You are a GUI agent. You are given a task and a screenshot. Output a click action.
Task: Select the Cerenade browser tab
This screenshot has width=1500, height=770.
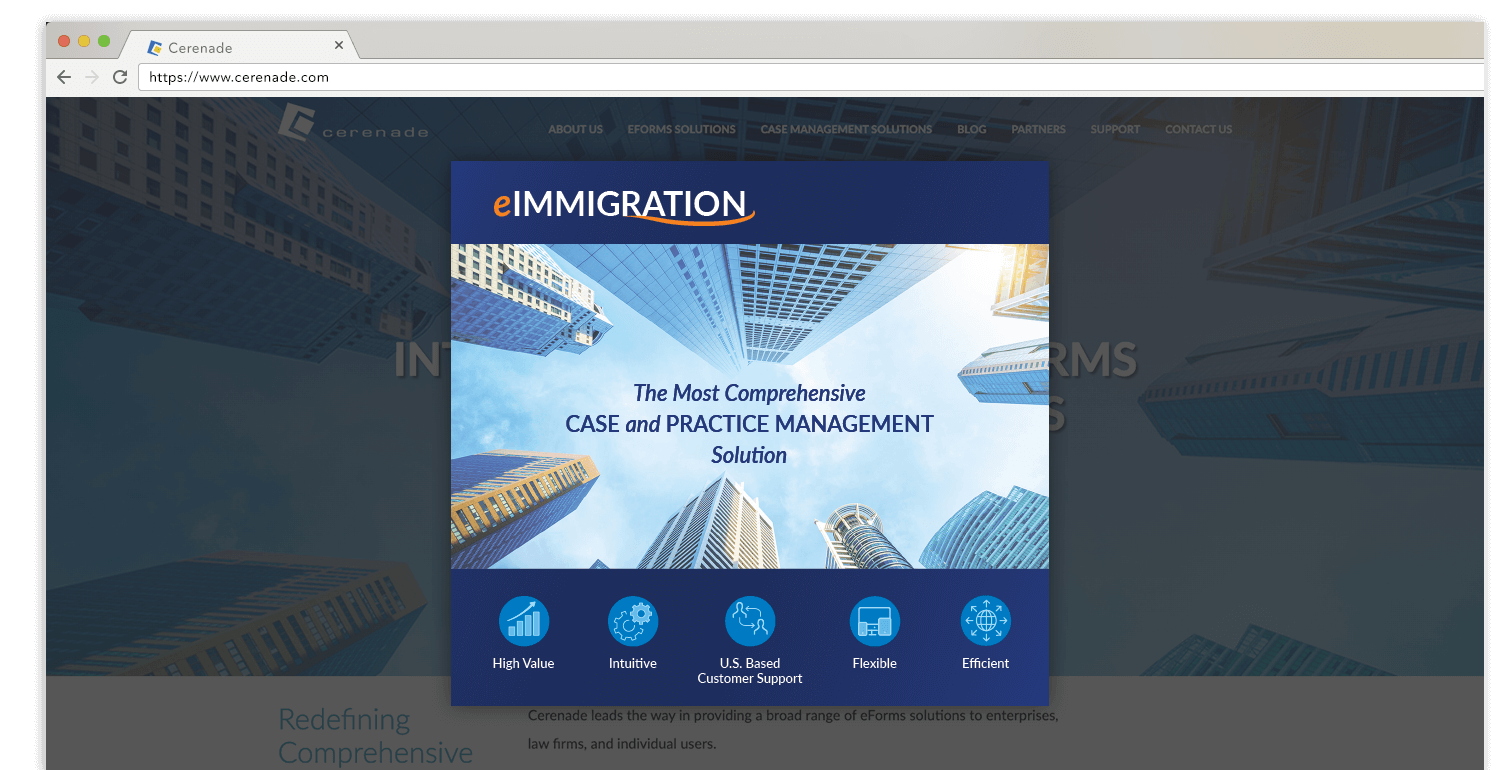tap(230, 47)
